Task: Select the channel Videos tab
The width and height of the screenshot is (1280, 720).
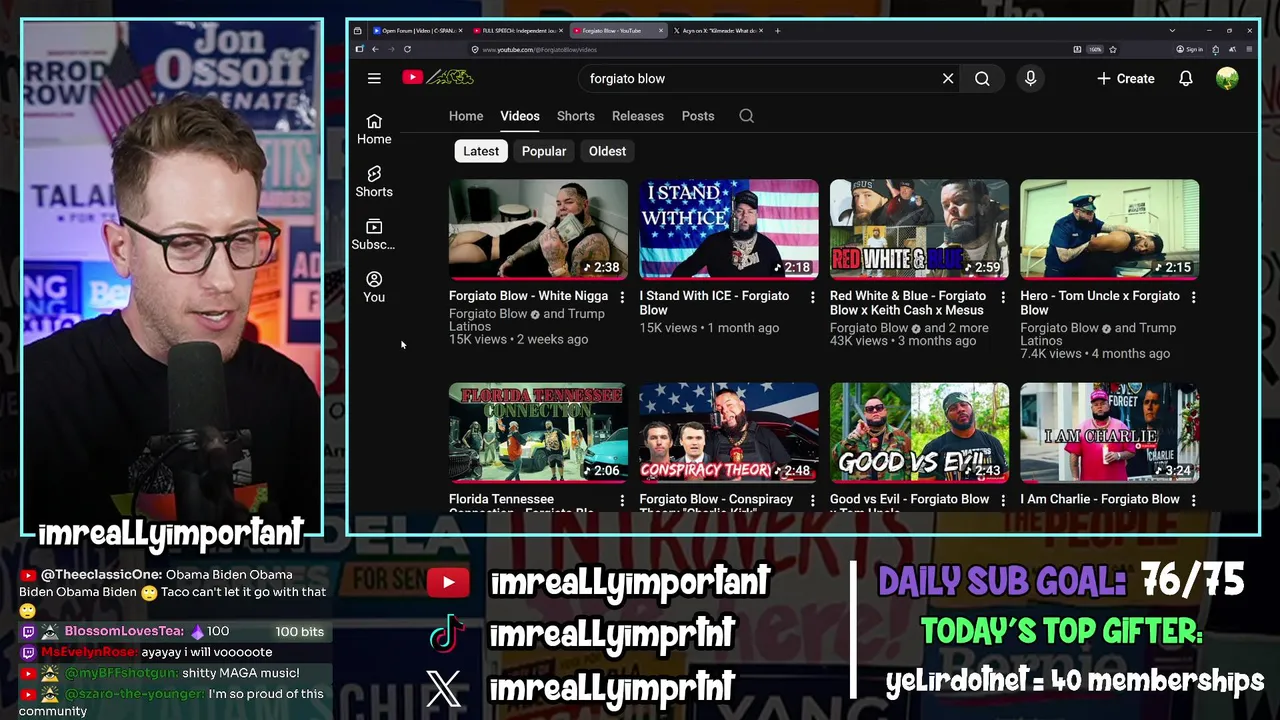Action: 520,116
